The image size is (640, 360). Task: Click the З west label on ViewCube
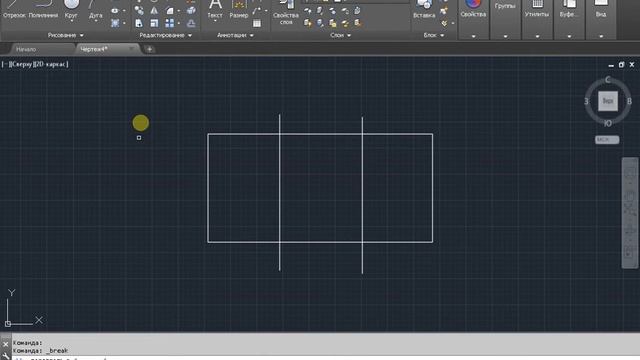tap(587, 101)
